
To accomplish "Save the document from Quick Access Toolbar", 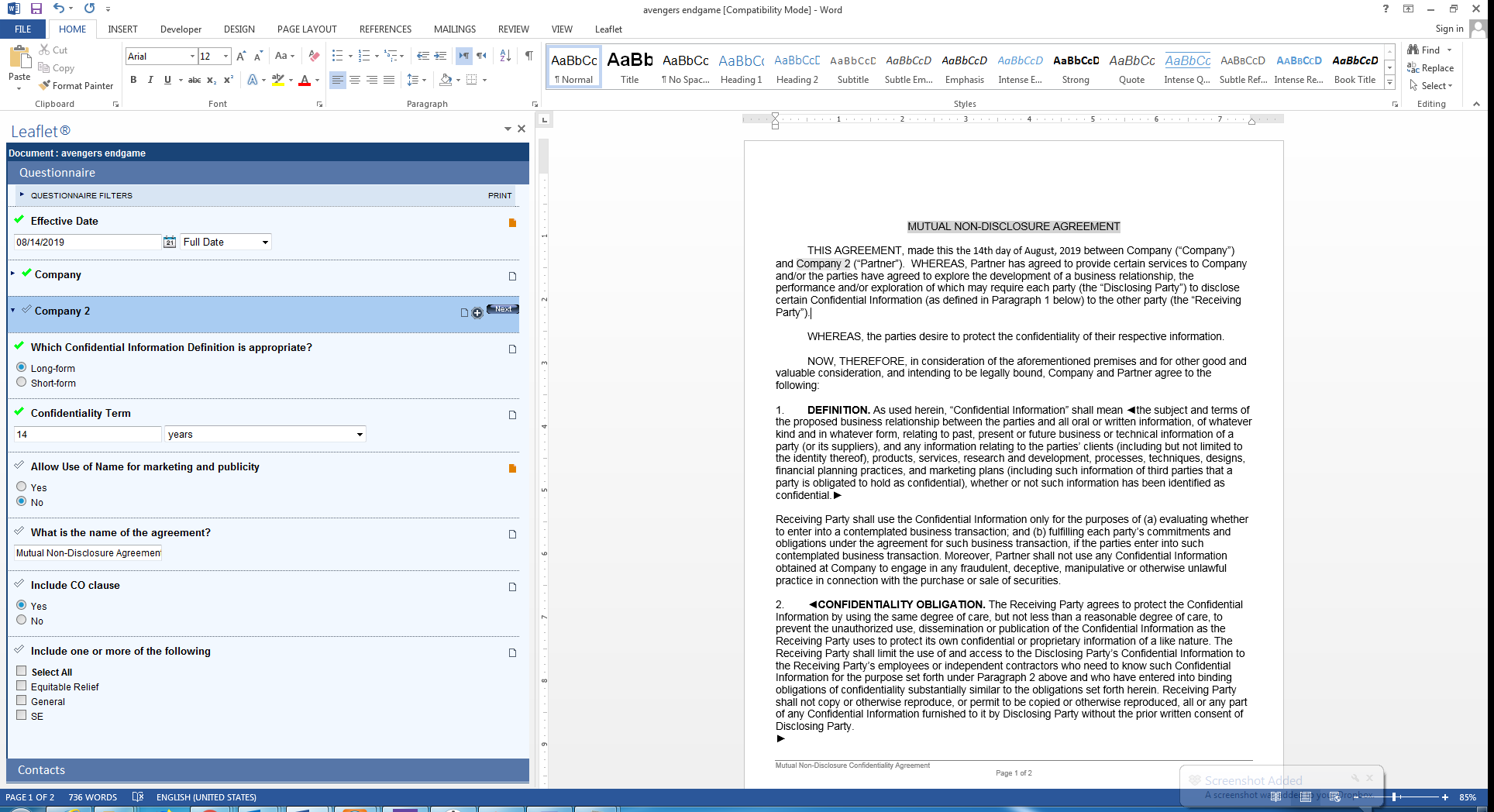I will (x=36, y=9).
